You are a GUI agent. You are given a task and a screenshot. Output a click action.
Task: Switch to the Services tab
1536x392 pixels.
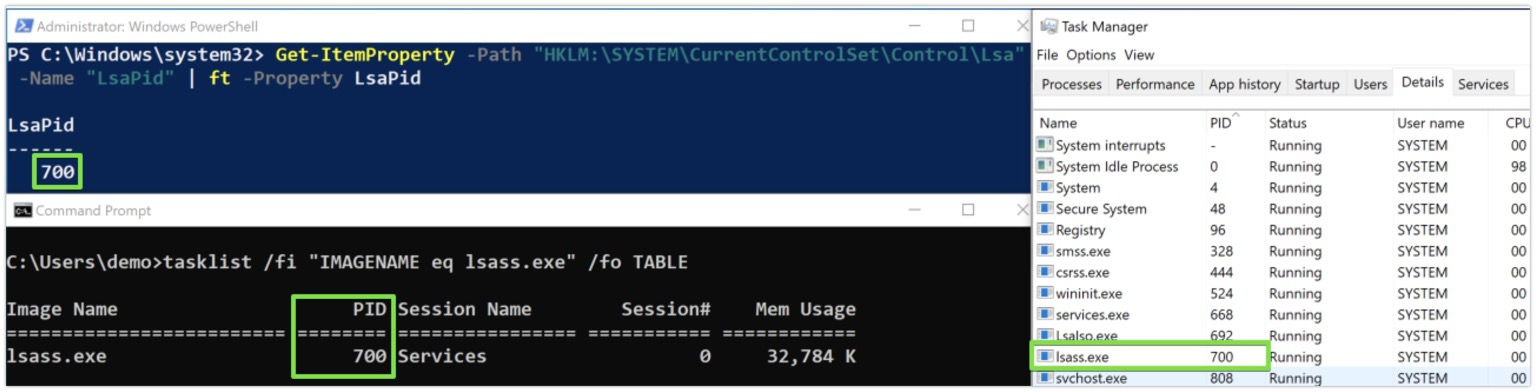(1483, 84)
